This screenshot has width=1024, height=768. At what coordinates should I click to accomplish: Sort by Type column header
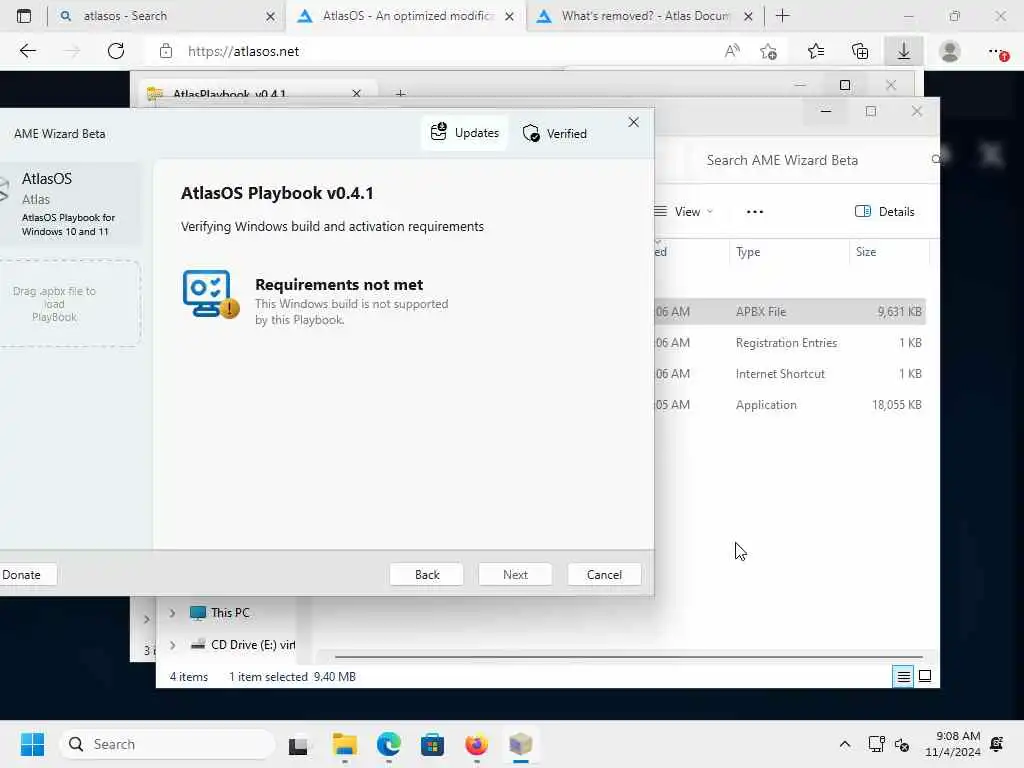(x=788, y=252)
